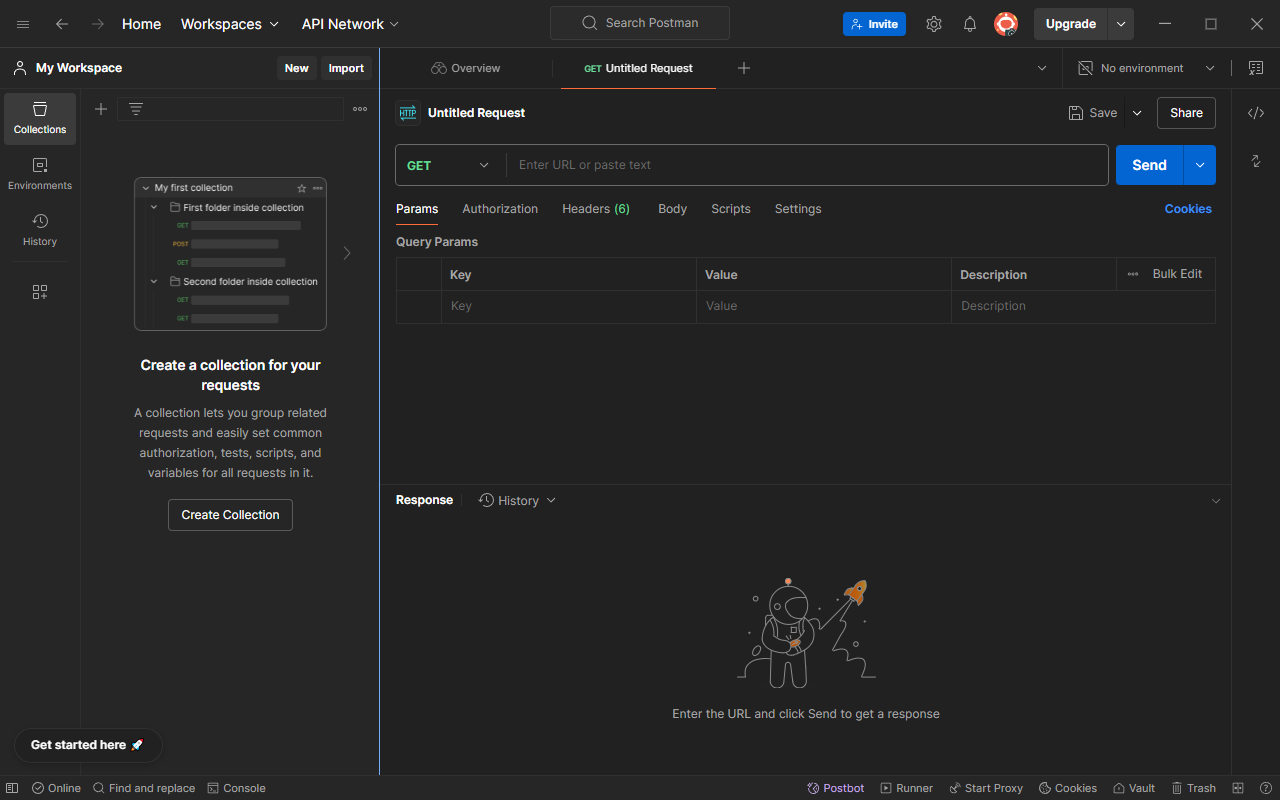Click the Home link
The width and height of the screenshot is (1280, 800).
point(141,24)
